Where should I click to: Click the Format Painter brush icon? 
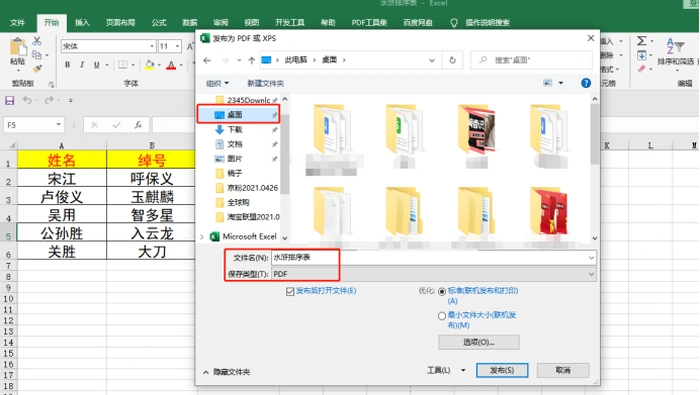37,69
